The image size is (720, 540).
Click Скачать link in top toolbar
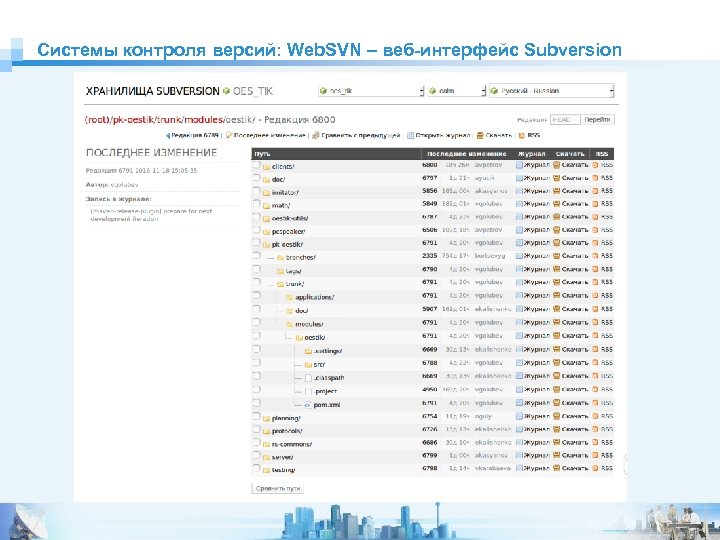point(499,135)
